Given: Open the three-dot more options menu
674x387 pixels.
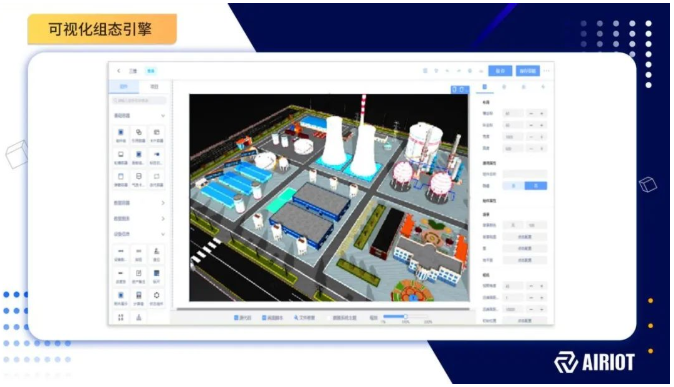Looking at the screenshot, I should [x=547, y=71].
